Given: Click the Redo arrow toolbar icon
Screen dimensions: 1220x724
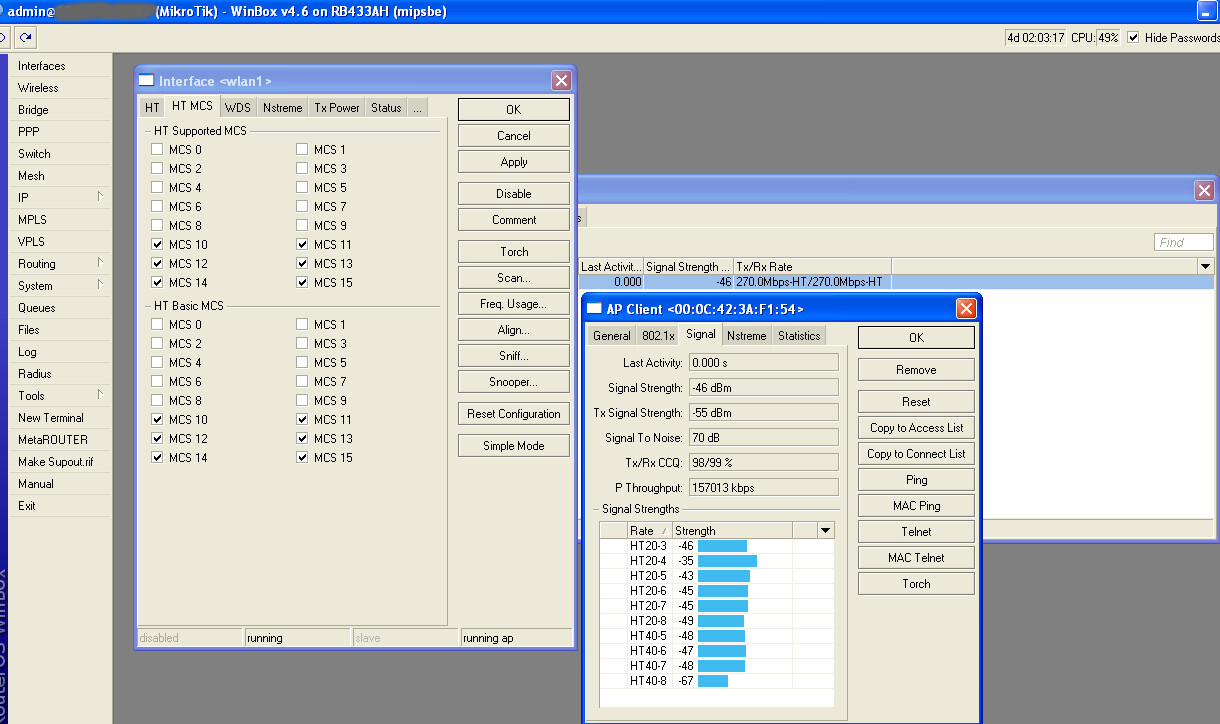Looking at the screenshot, I should 26,38.
